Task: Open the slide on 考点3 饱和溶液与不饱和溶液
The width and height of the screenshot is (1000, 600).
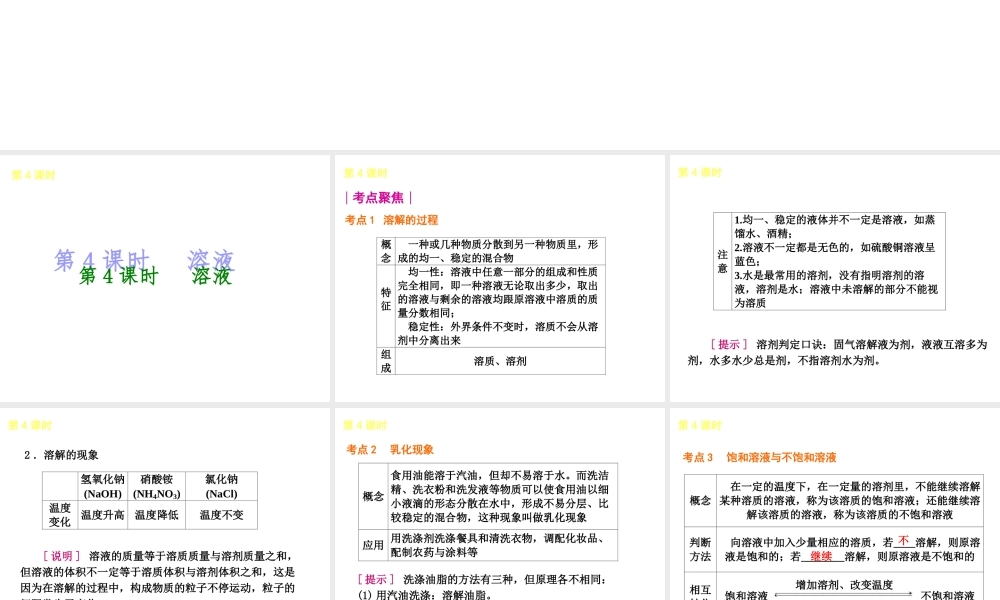Action: 834,504
